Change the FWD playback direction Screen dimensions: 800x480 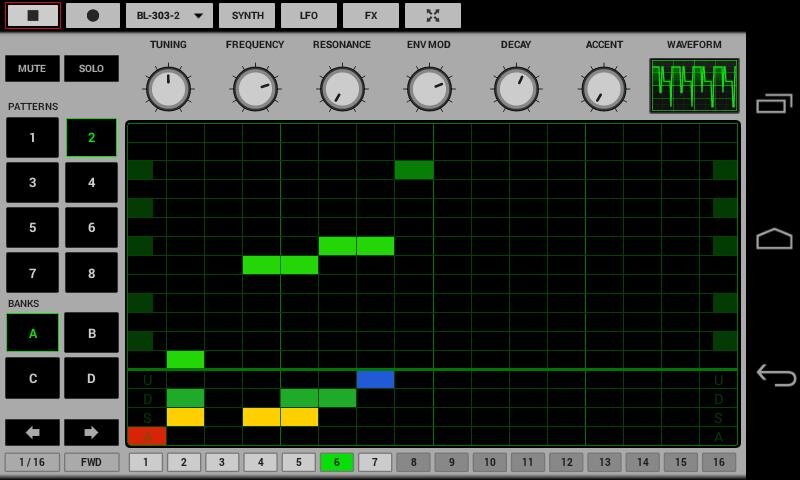(91, 462)
